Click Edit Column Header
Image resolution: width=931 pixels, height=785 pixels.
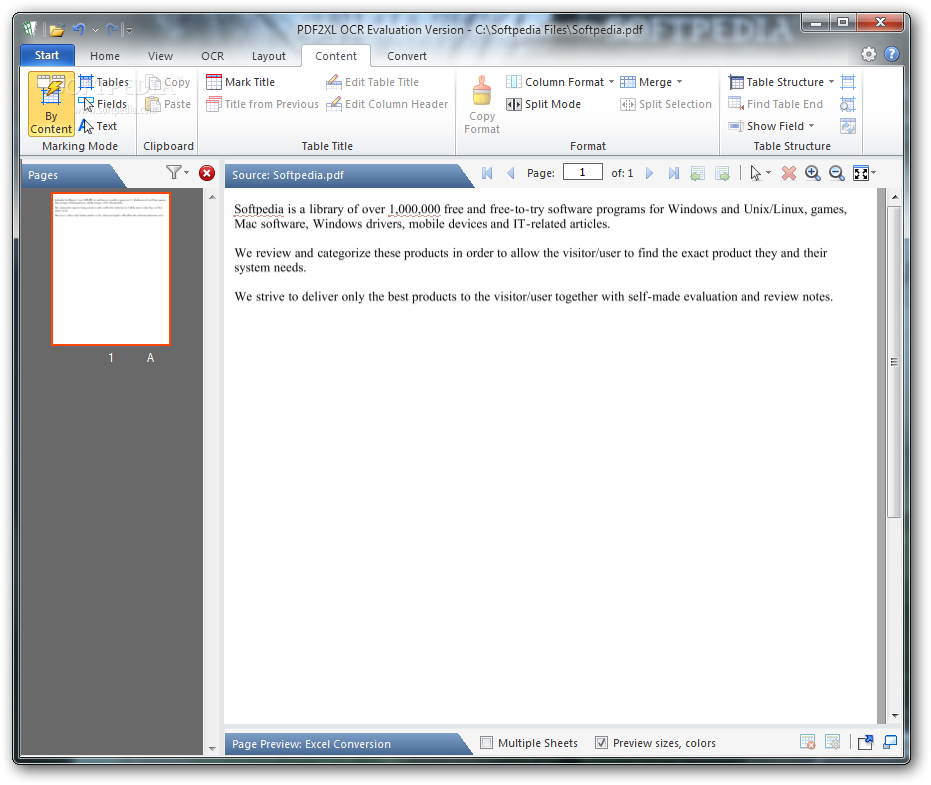tap(387, 104)
